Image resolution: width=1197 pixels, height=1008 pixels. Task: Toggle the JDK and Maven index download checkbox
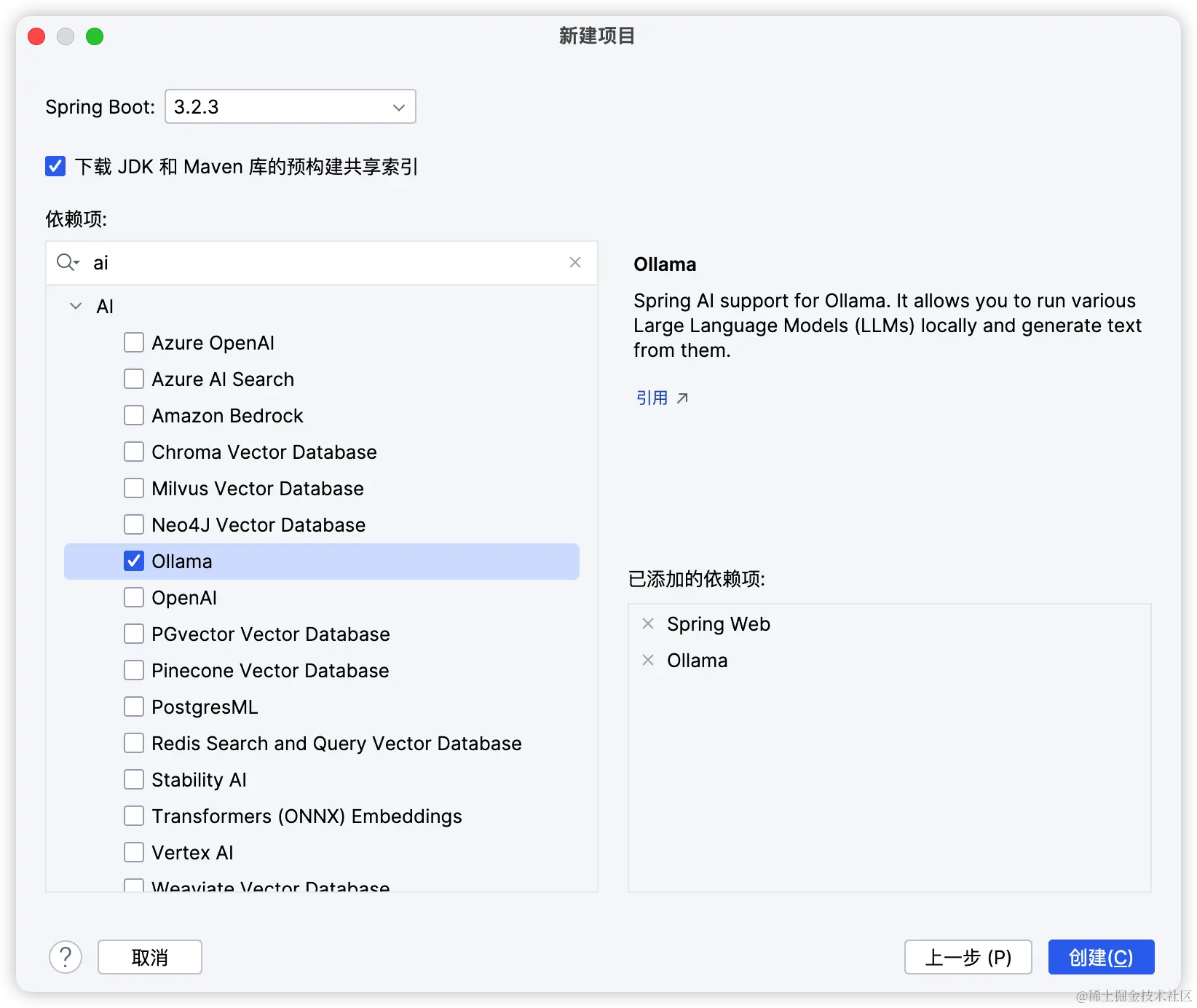tap(55, 167)
